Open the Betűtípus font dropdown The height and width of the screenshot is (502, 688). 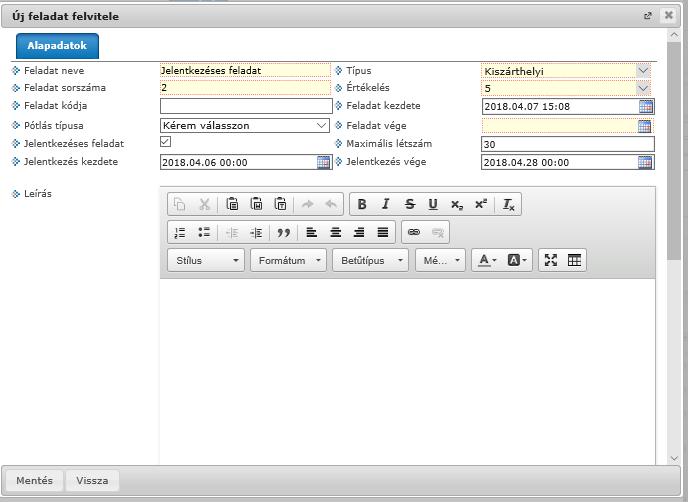370,260
